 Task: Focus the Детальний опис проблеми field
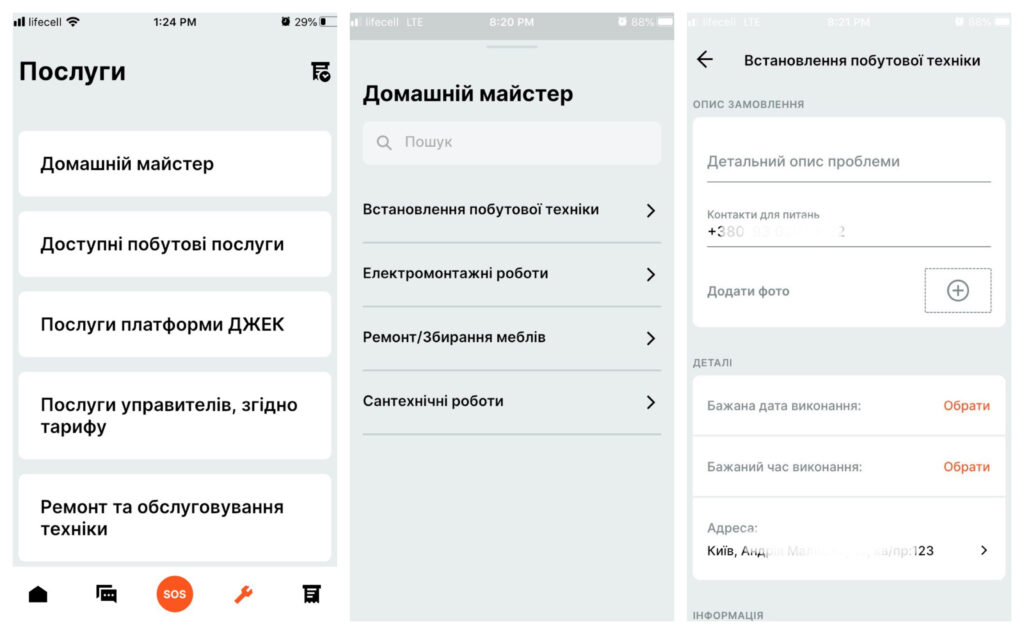848,162
